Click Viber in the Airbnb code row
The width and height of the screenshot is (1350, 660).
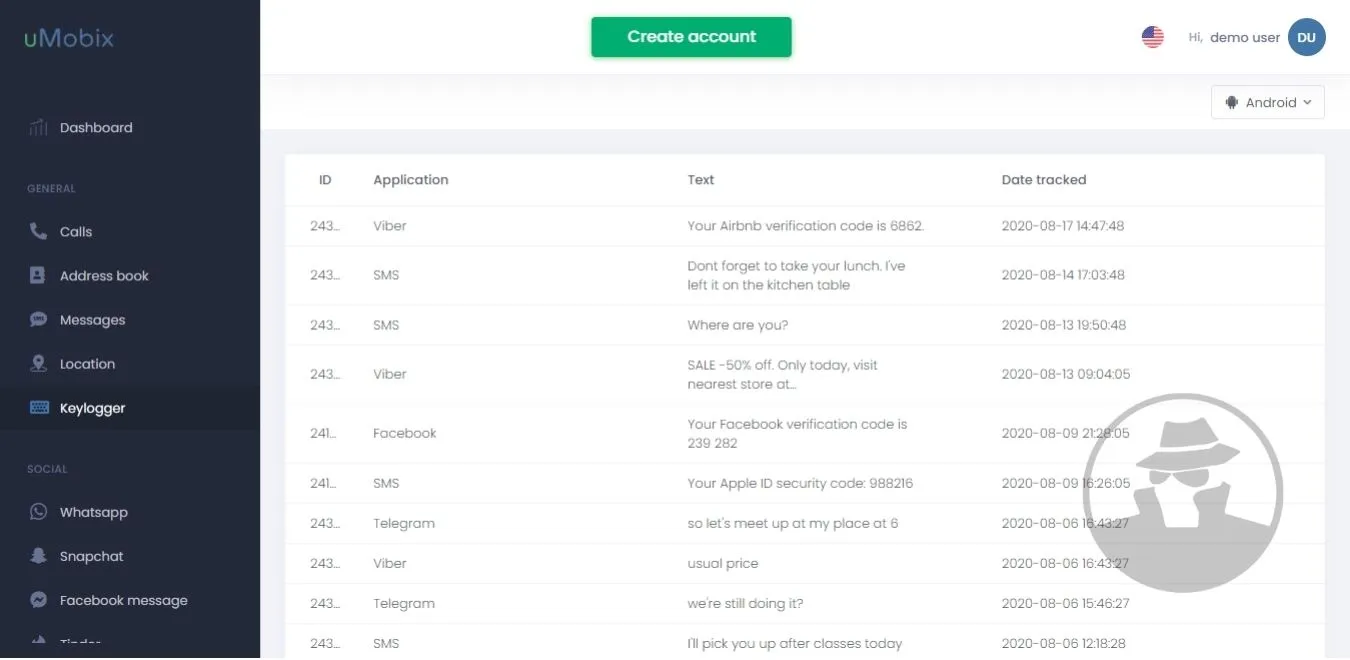tap(390, 226)
